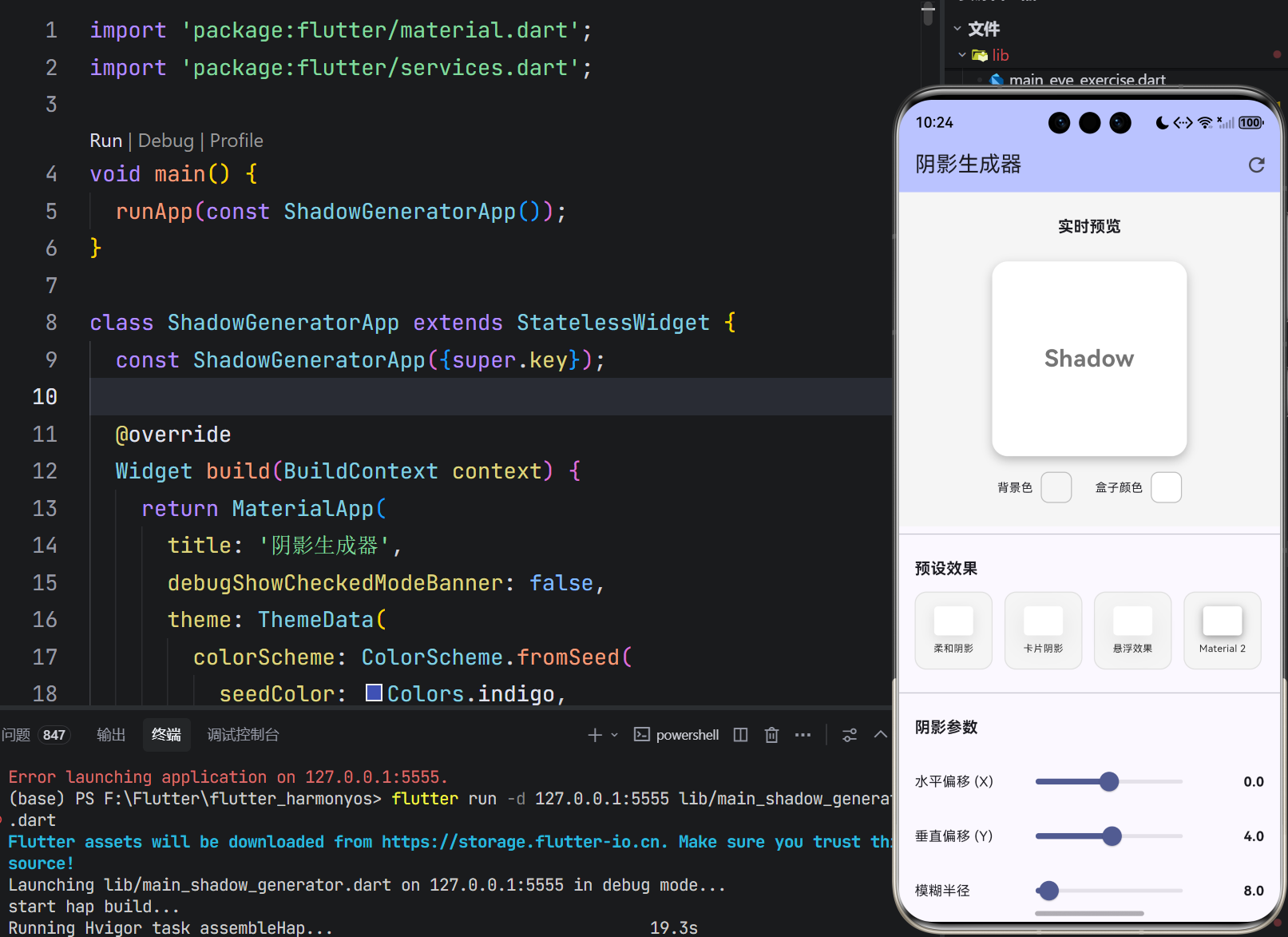
Task: Split the terminal panel
Action: pyautogui.click(x=741, y=735)
